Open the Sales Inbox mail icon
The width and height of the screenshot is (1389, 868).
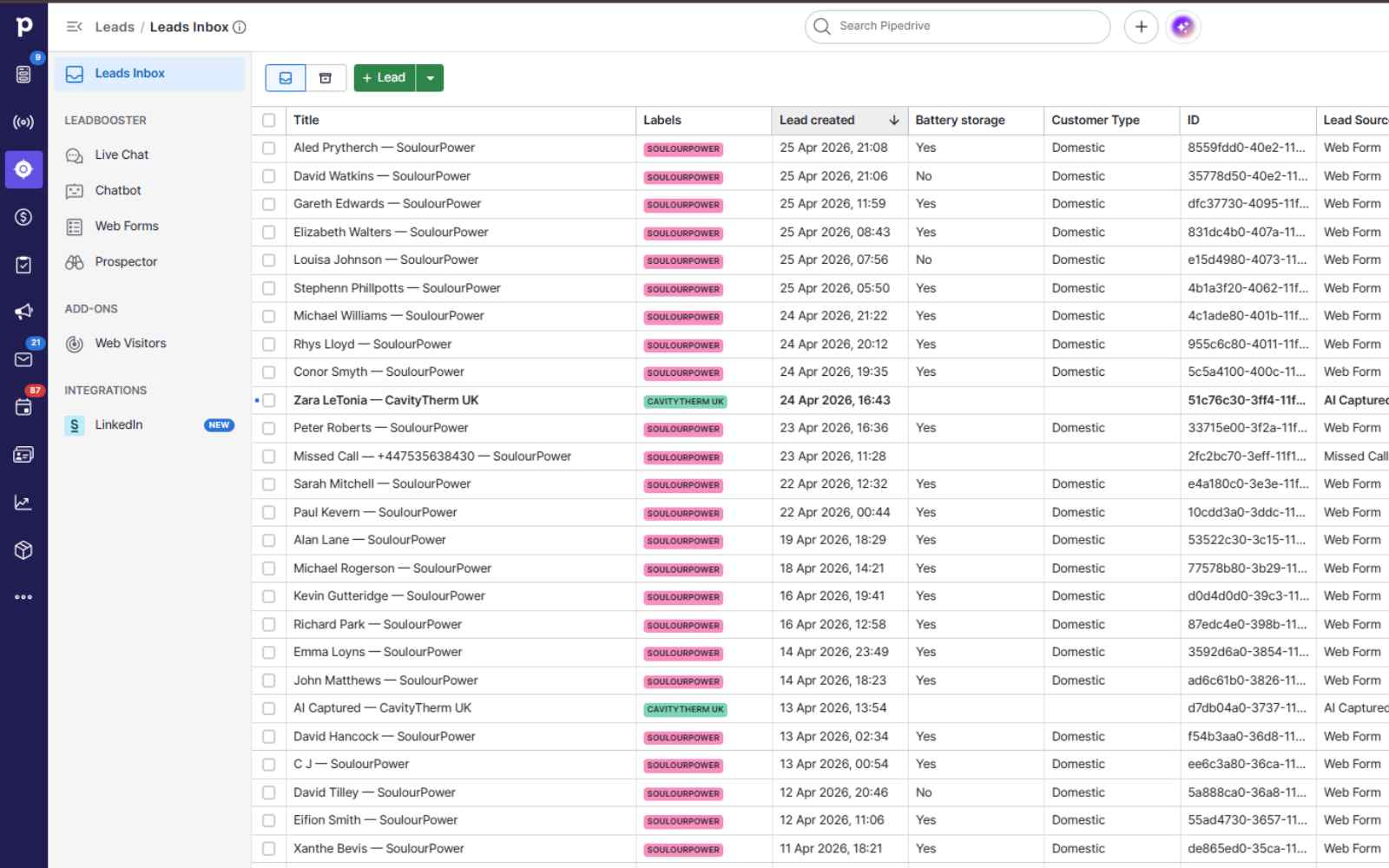pos(23,359)
